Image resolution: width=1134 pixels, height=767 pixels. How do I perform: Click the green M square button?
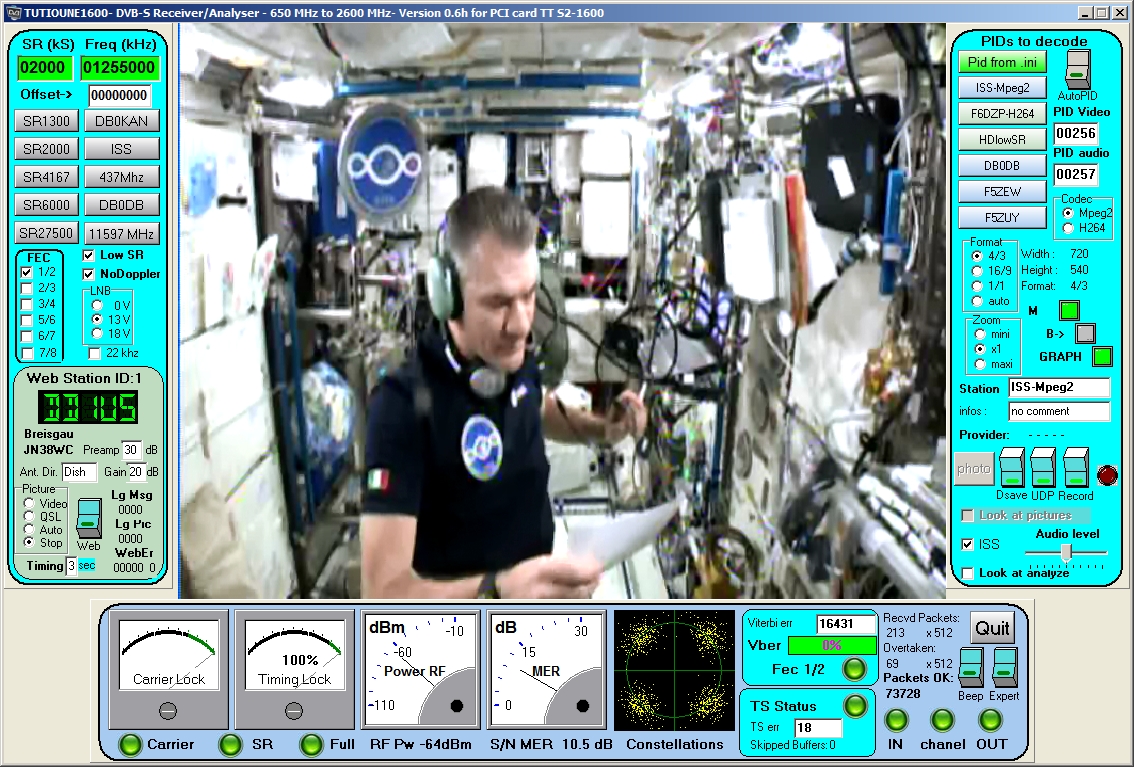1069,311
